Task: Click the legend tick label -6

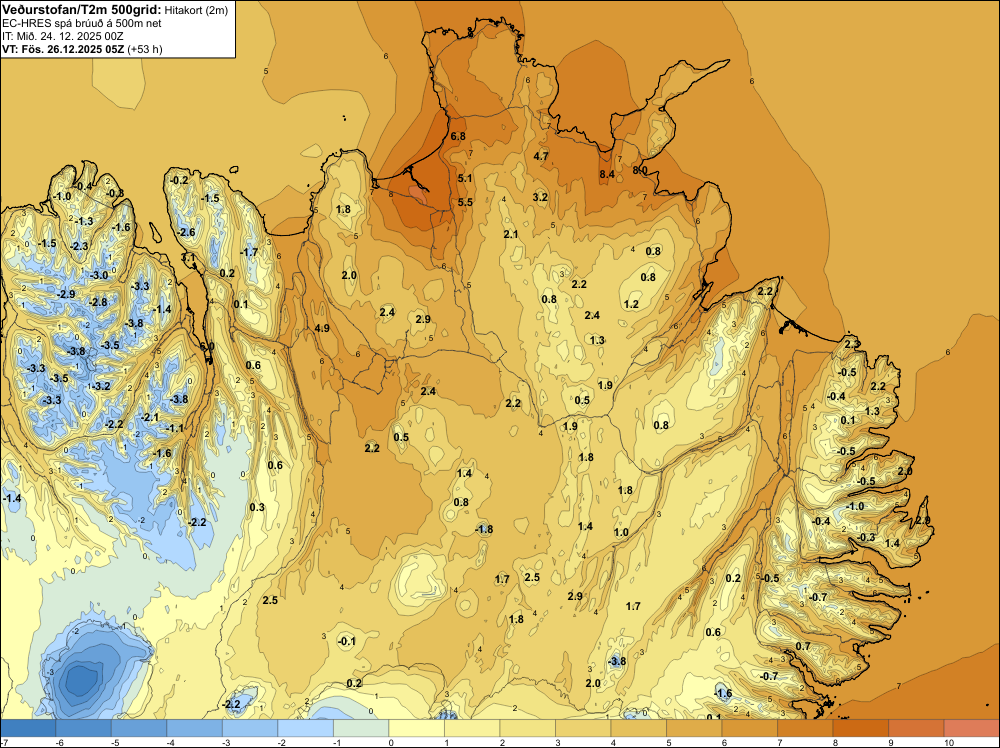Action: [57, 743]
